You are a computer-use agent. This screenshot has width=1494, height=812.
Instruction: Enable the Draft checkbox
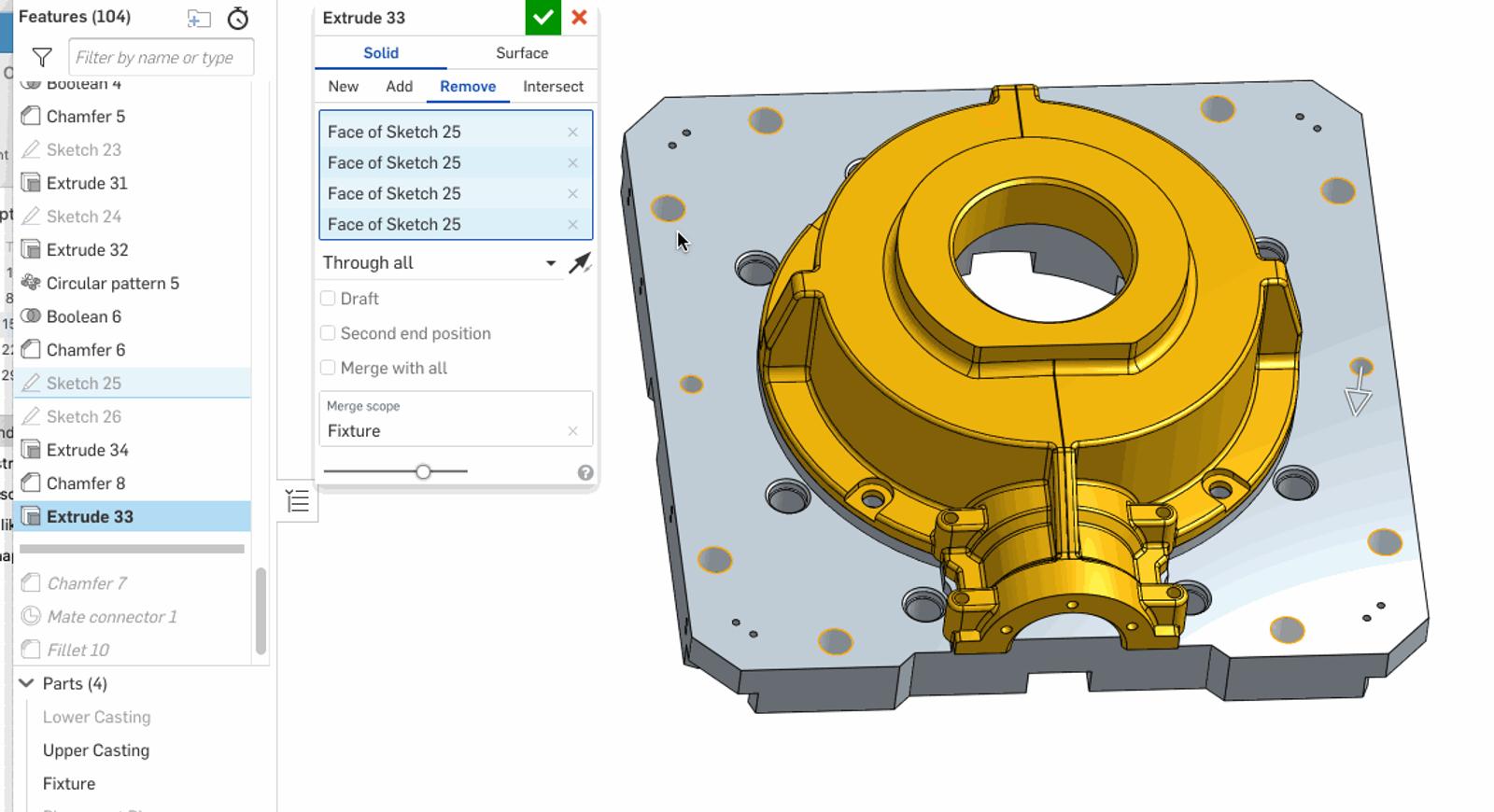[x=328, y=299]
